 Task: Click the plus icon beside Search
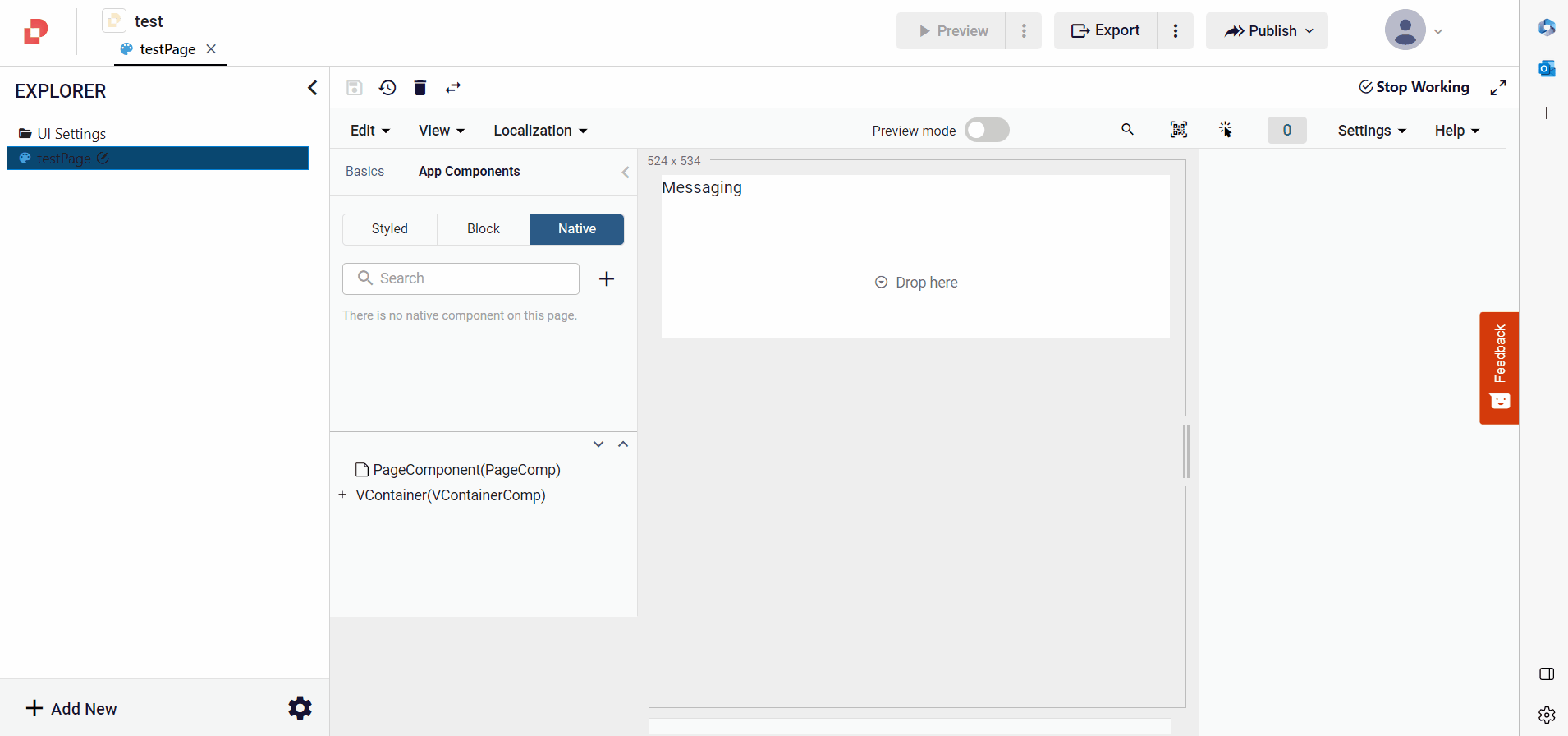607,279
